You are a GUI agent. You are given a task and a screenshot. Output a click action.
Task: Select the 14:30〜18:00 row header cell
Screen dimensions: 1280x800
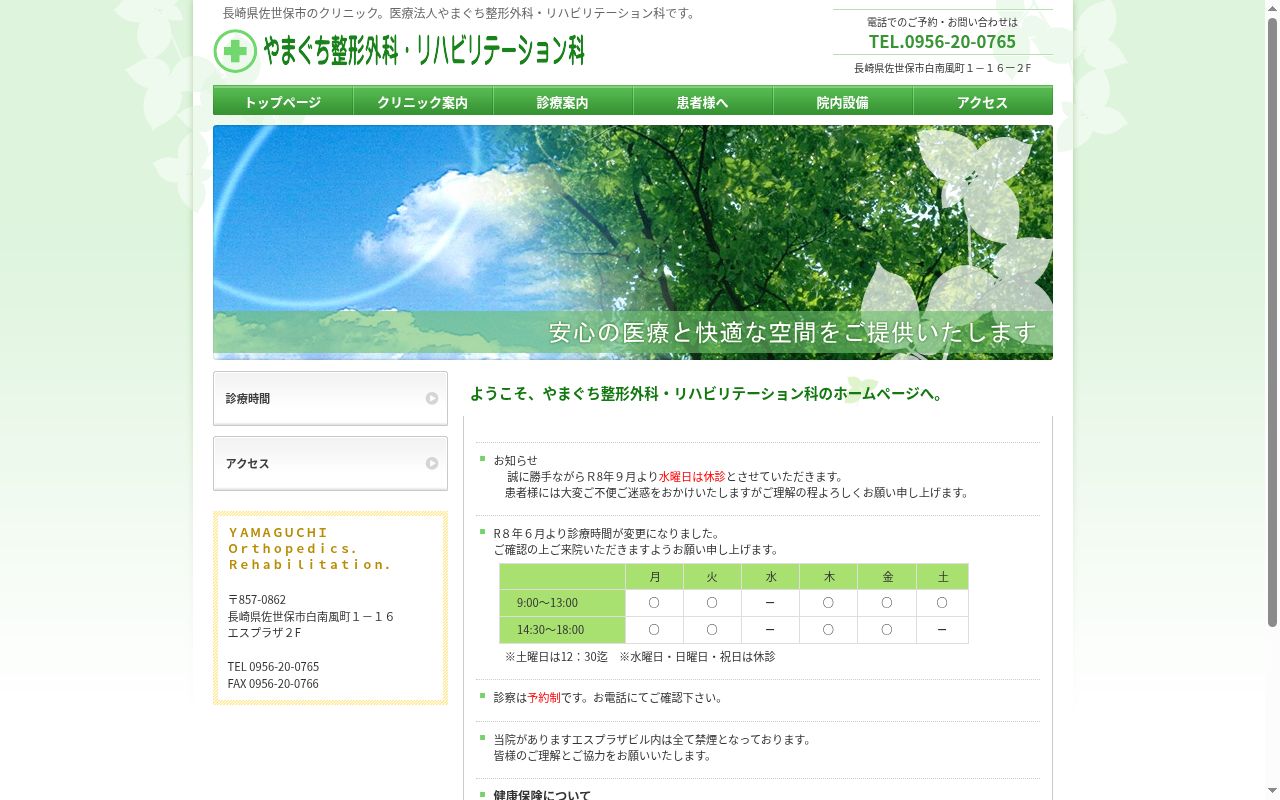click(x=562, y=630)
